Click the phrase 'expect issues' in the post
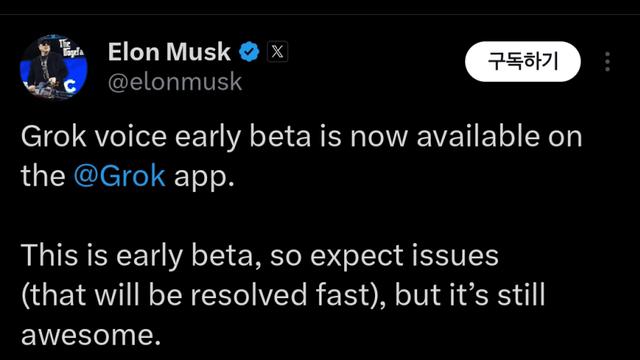The image size is (640, 360). pos(404,256)
